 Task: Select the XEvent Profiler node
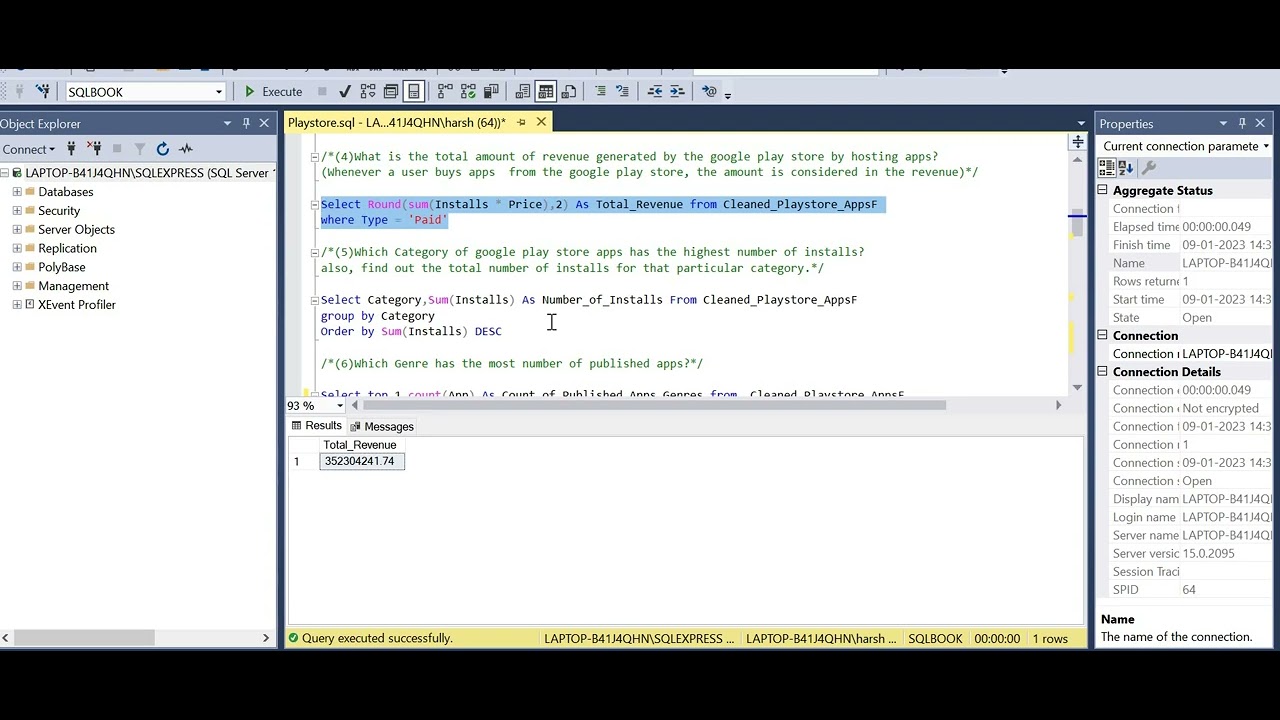tap(76, 305)
